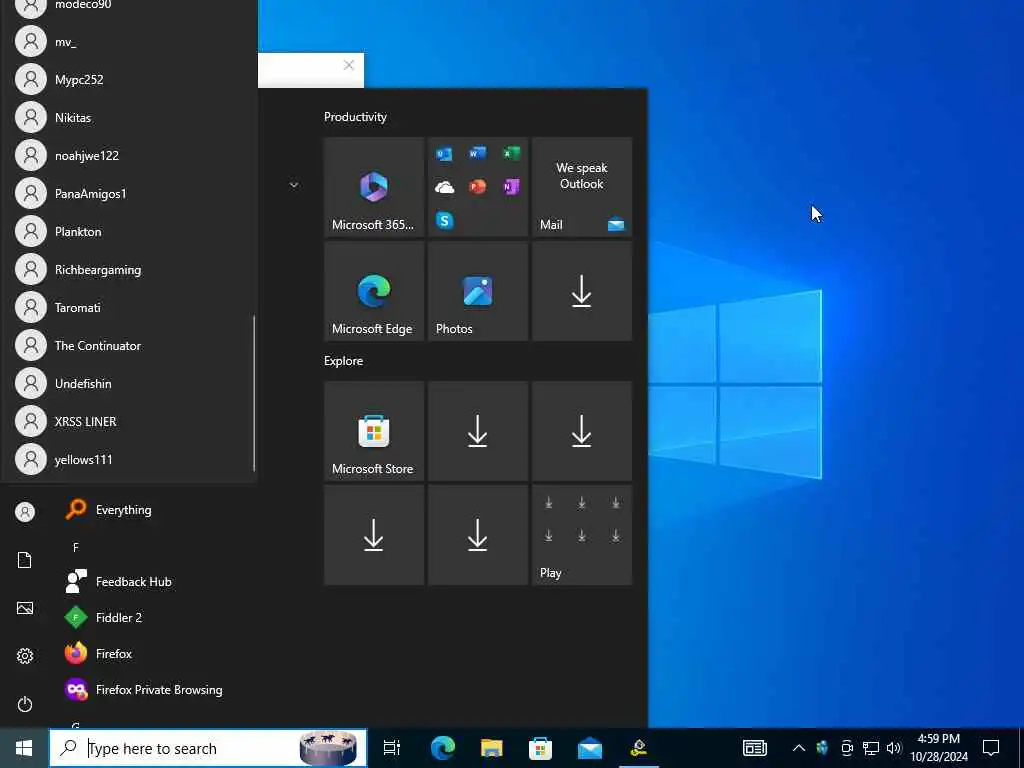The width and height of the screenshot is (1024, 768).
Task: Click the search highlights image in taskbar
Action: pos(328,748)
